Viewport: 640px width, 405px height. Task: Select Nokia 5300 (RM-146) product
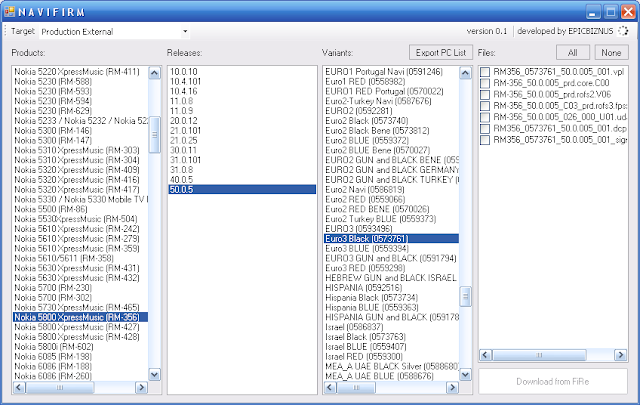[x=53, y=131]
